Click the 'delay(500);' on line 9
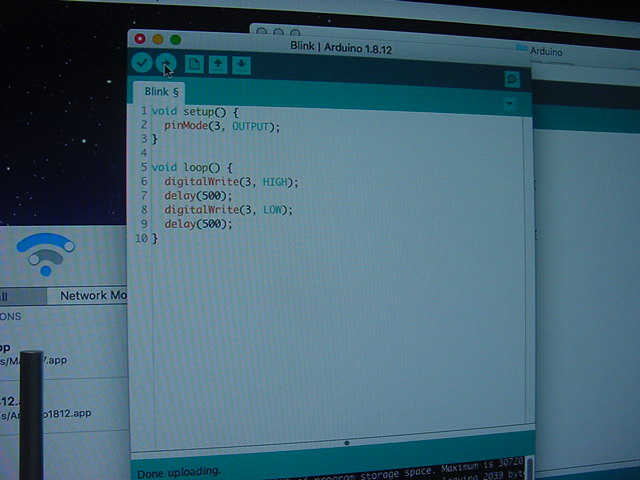Screen dimensions: 640x480 [198, 224]
